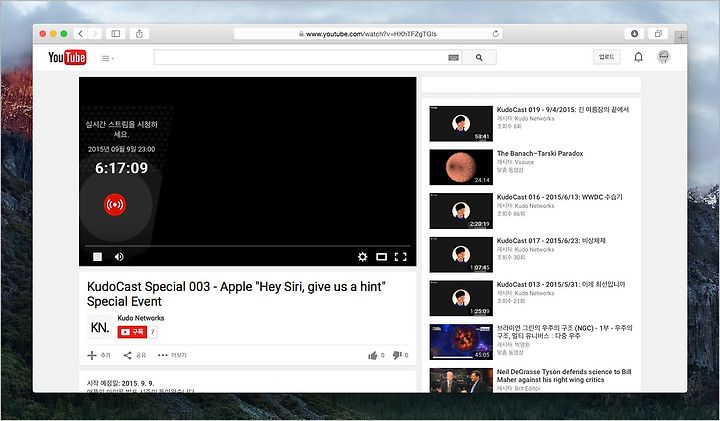This screenshot has height=421, width=720.
Task: Click the upload button in the header
Action: pyautogui.click(x=607, y=56)
